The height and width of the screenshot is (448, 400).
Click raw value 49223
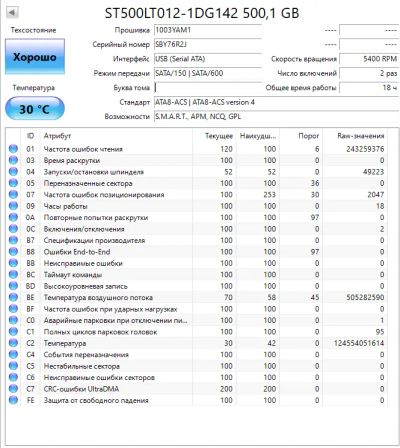373,172
